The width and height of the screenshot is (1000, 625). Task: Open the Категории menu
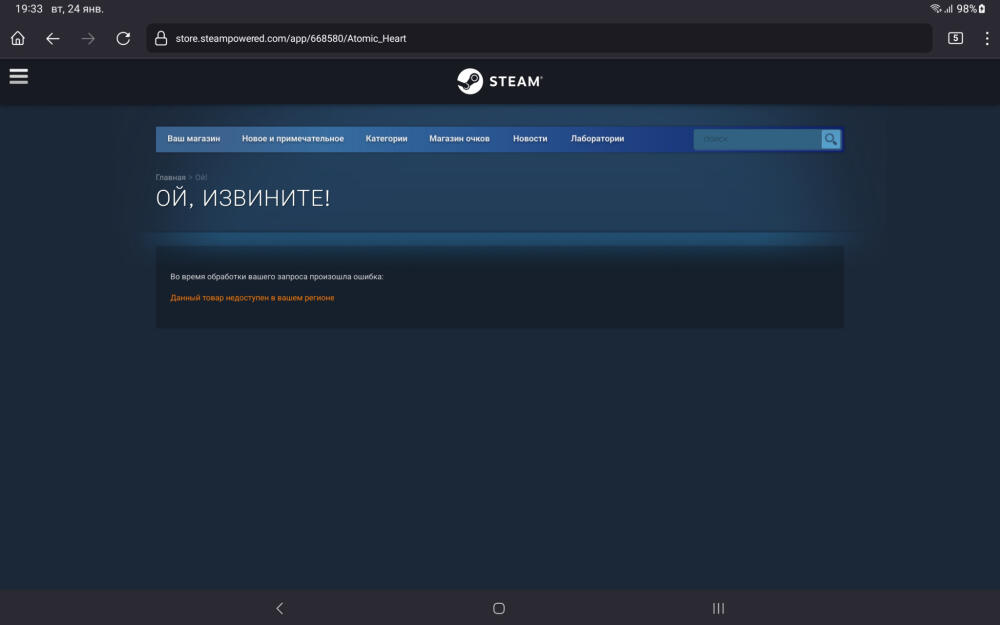pos(386,138)
